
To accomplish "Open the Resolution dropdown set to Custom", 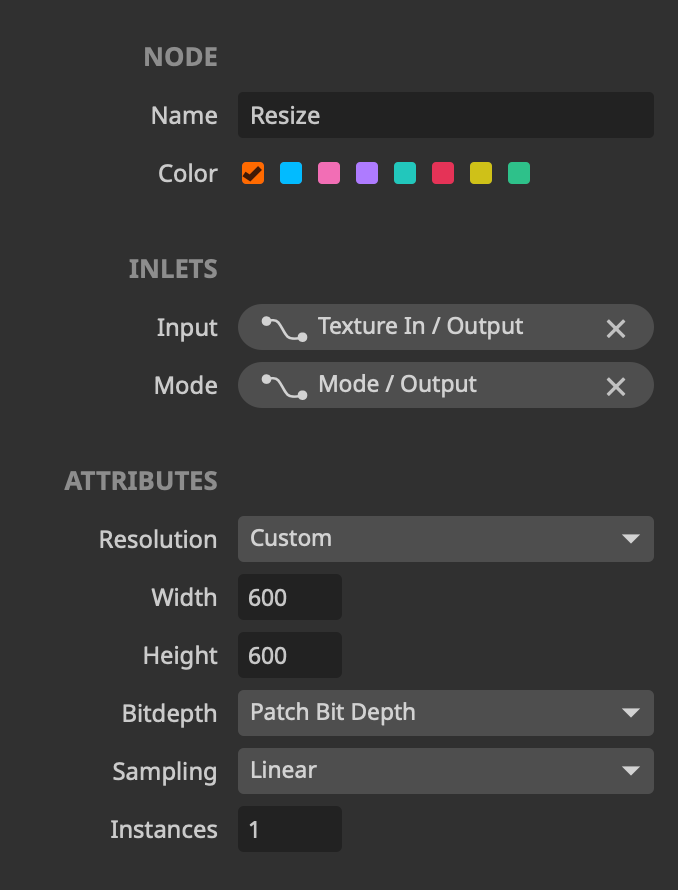I will click(445, 539).
